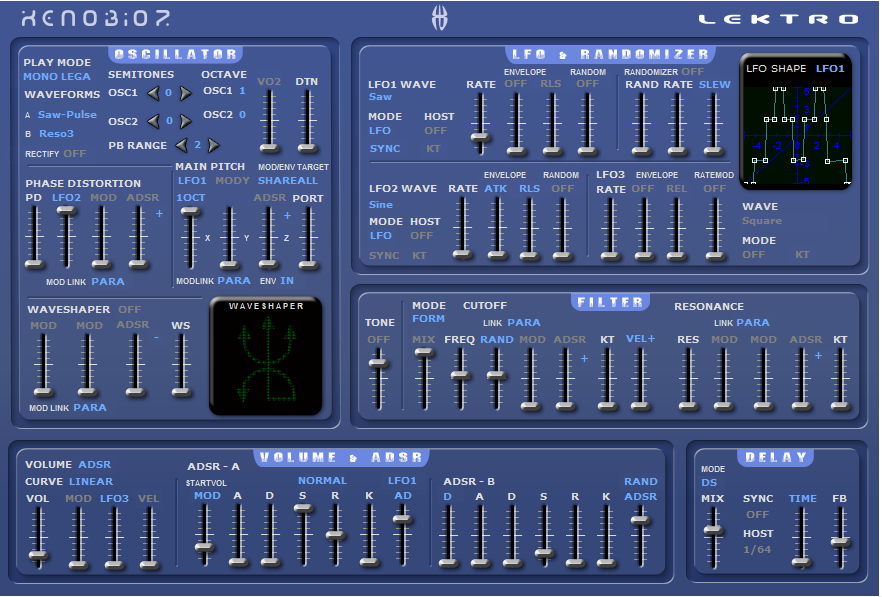Click the center logo emblem at top
The image size is (882, 597).
point(439,17)
